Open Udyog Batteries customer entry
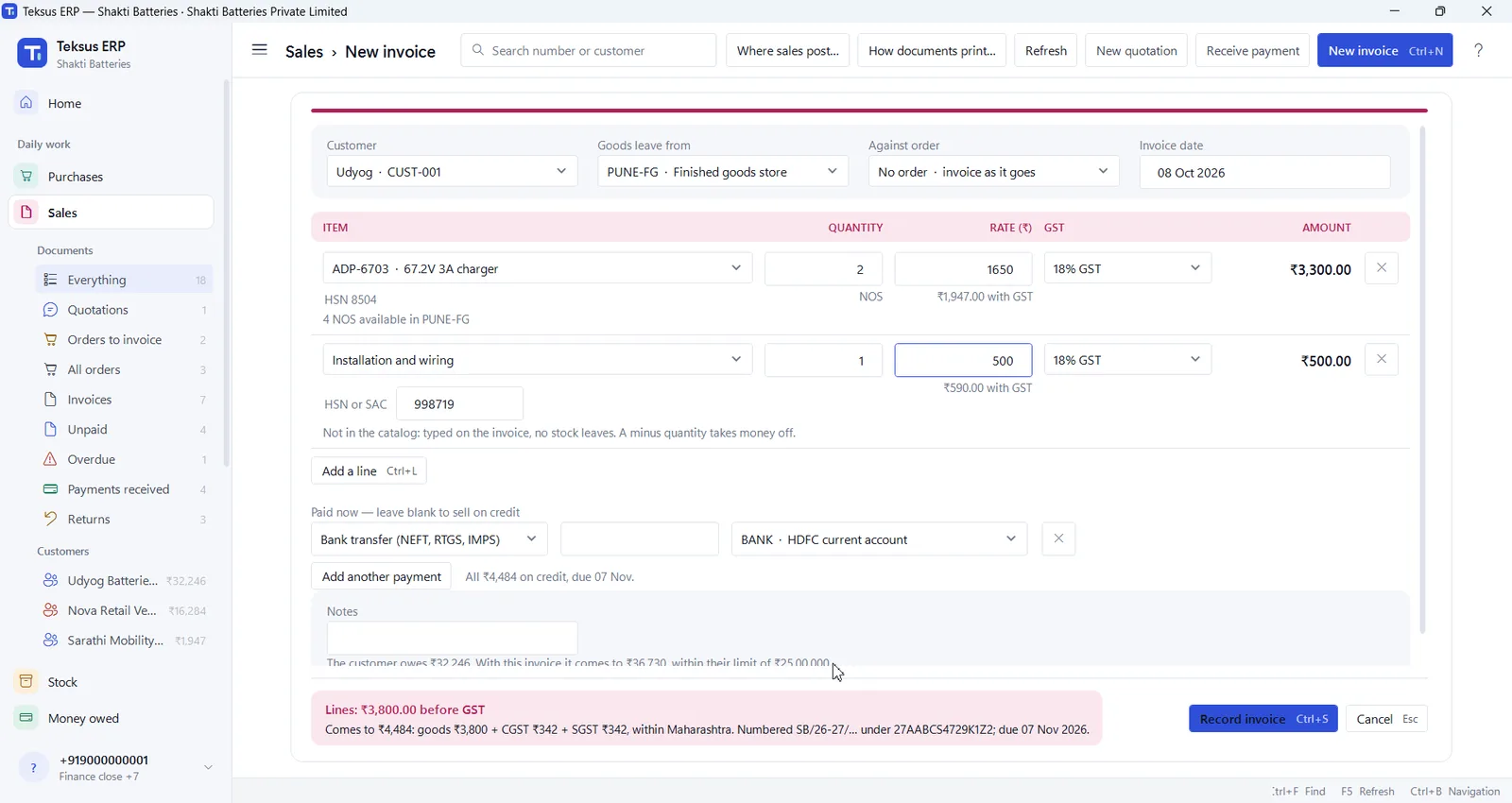Screen dimensions: 1512x803 coord(125,581)
